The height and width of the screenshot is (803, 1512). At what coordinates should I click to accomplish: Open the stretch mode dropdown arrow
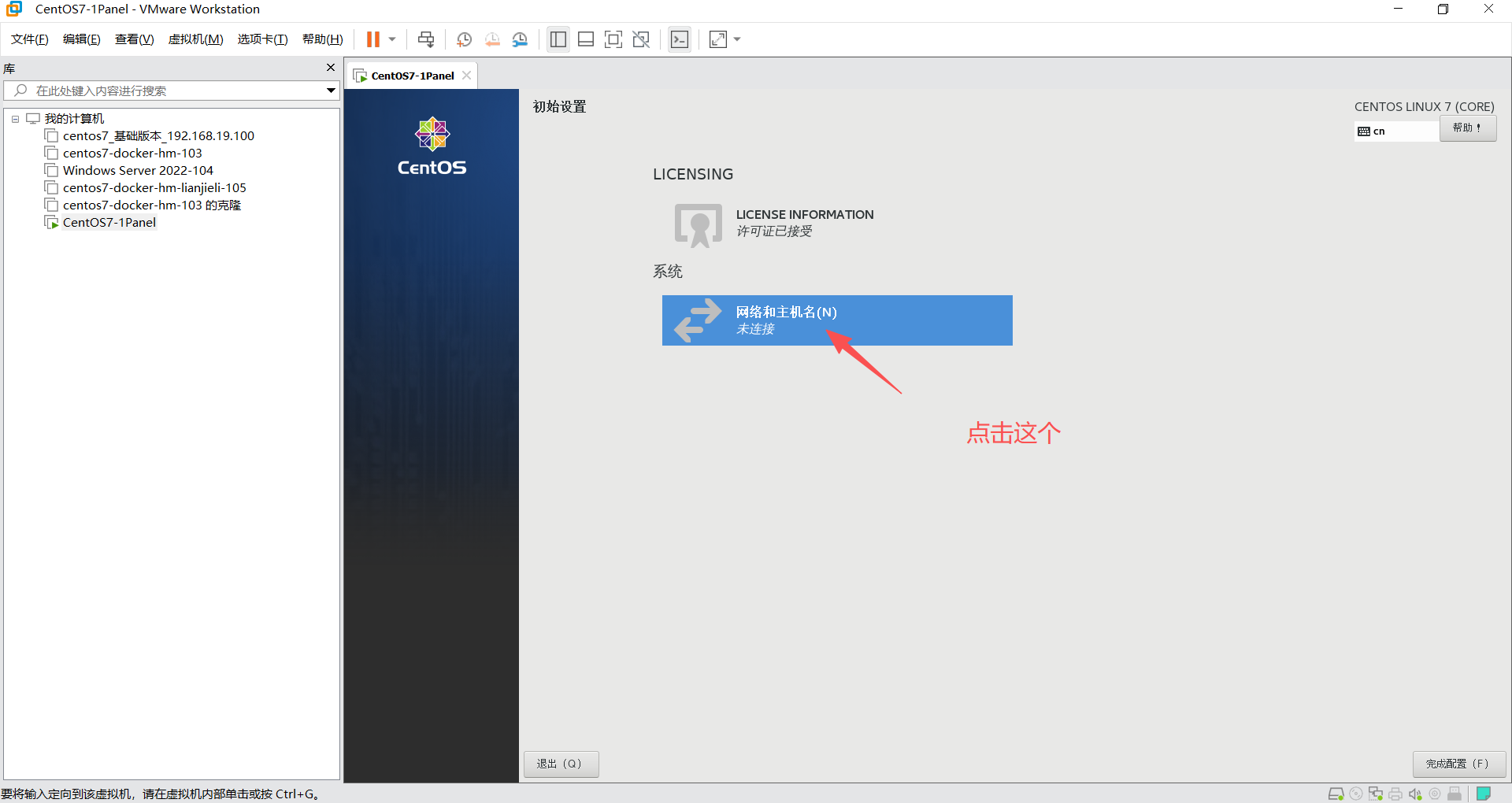(737, 39)
